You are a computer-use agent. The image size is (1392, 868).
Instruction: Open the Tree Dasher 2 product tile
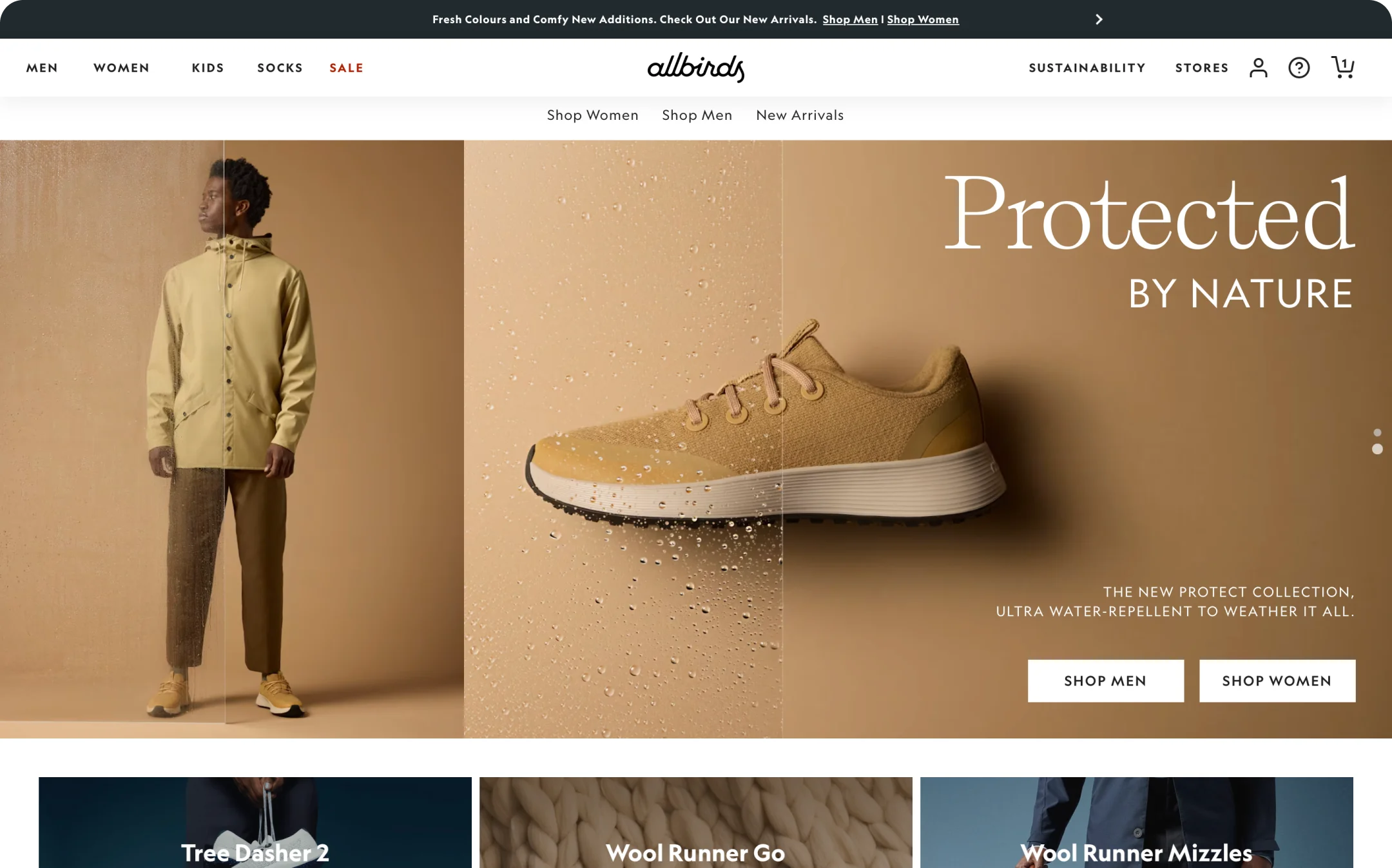coord(255,822)
